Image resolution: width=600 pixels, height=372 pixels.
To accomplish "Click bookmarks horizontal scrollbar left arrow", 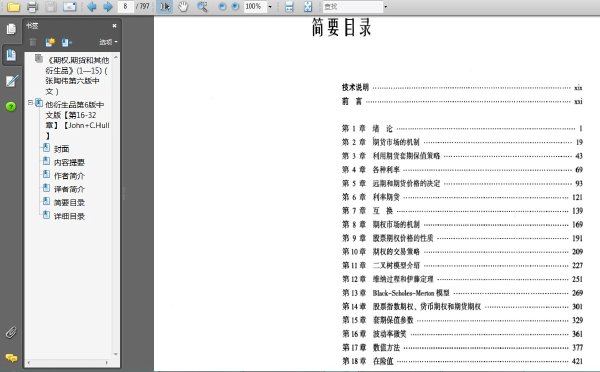I will pyautogui.click(x=29, y=362).
